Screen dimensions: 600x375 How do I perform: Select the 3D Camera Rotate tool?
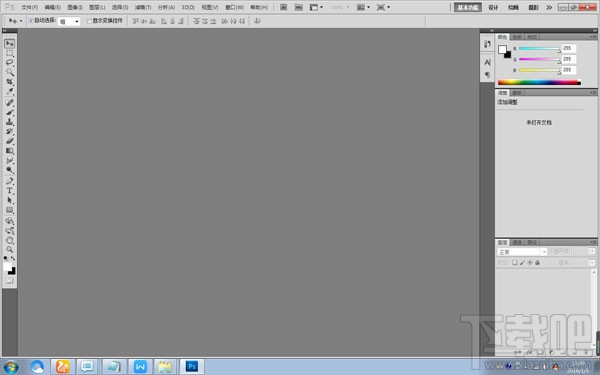pos(10,231)
